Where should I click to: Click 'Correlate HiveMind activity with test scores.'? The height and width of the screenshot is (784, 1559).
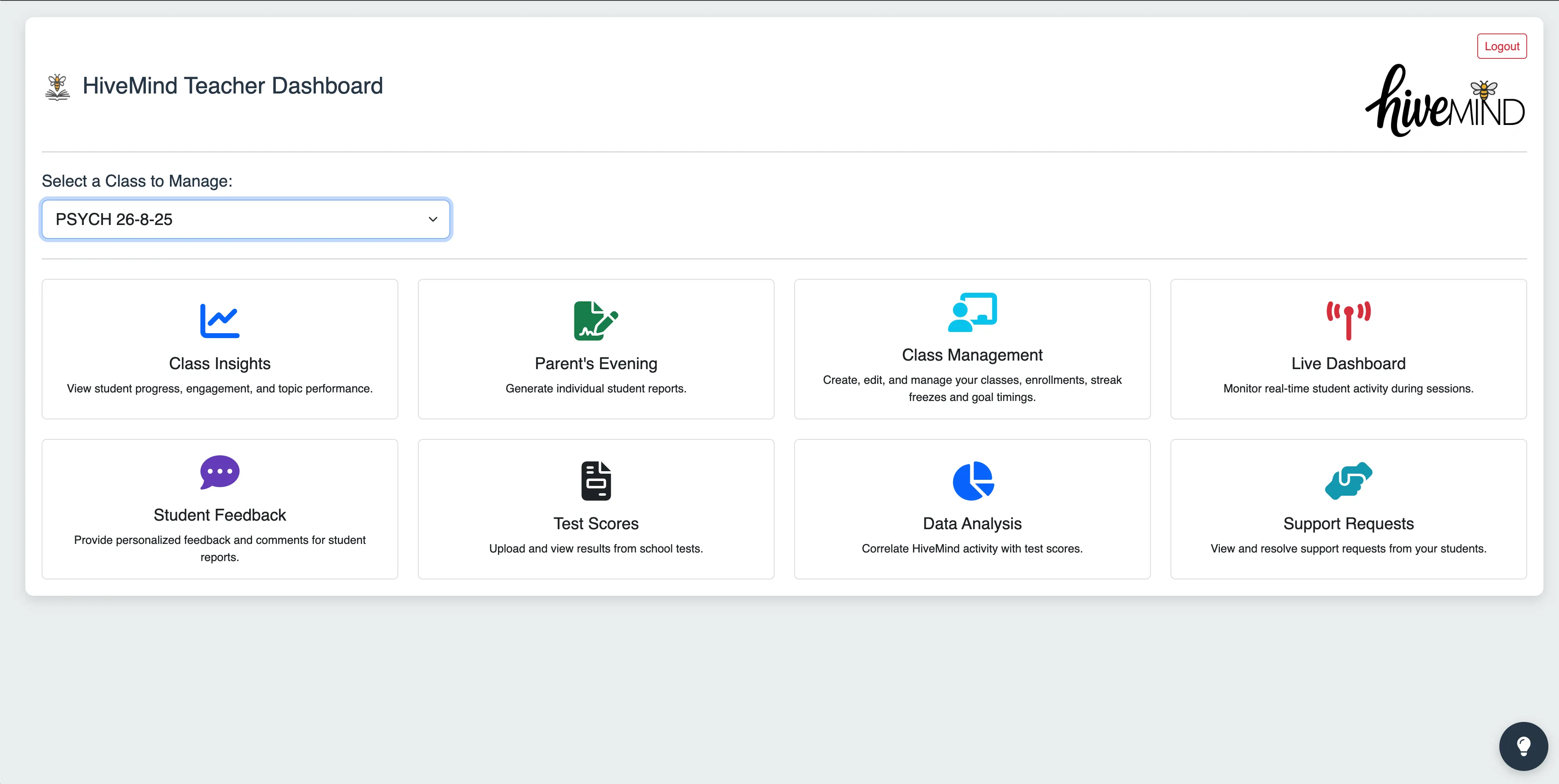(x=972, y=548)
